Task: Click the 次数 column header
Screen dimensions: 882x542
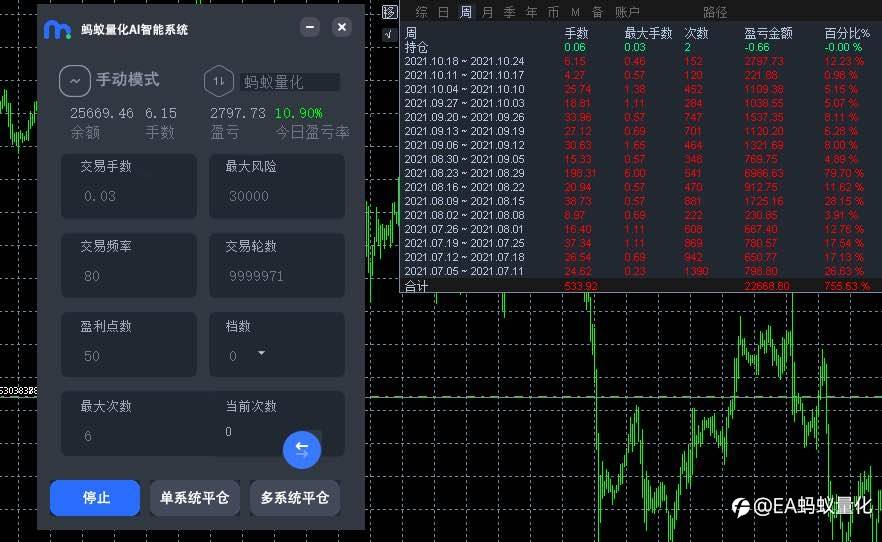Action: [696, 34]
